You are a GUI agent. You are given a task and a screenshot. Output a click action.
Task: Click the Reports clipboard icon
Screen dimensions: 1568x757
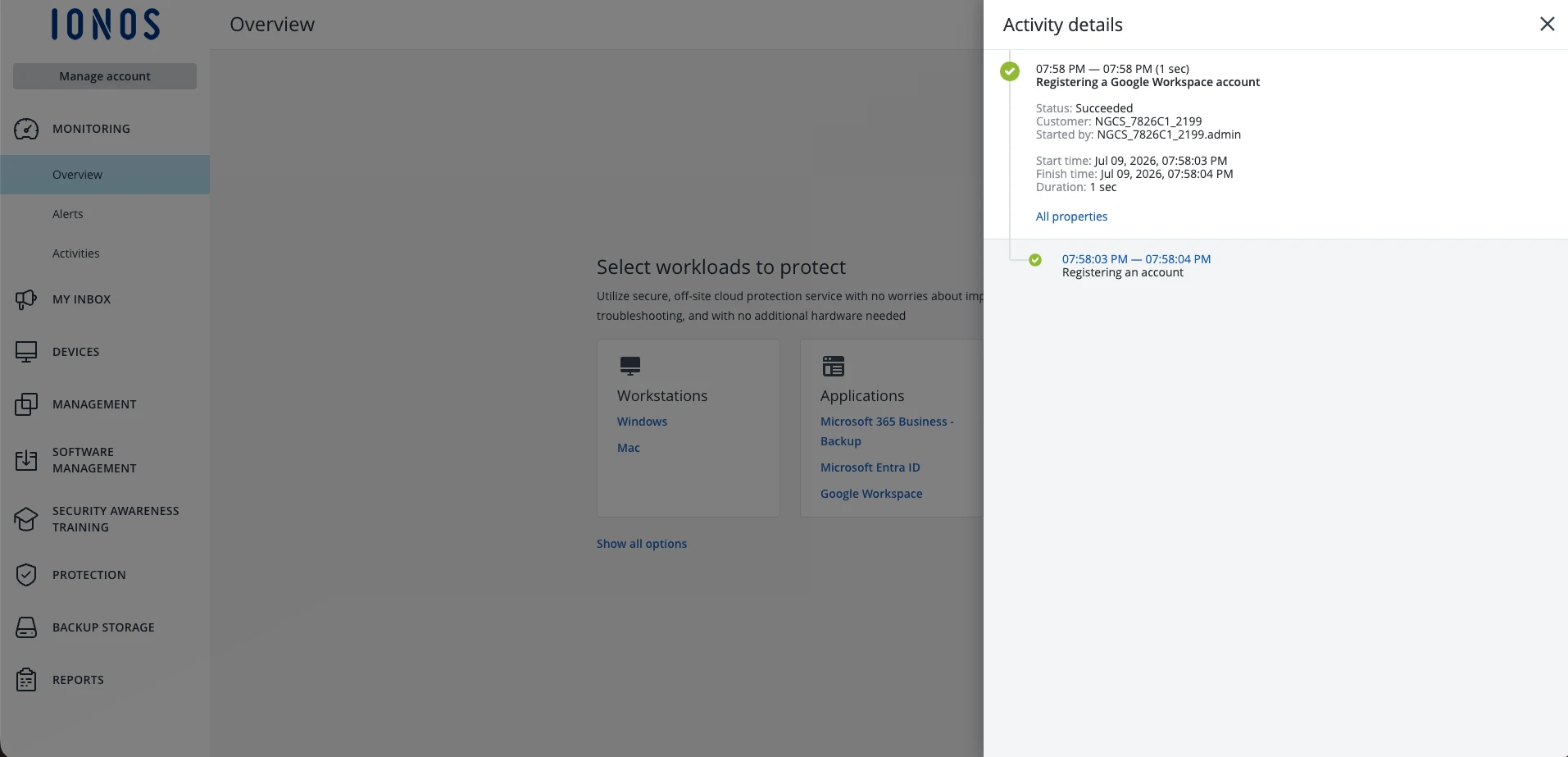(26, 680)
